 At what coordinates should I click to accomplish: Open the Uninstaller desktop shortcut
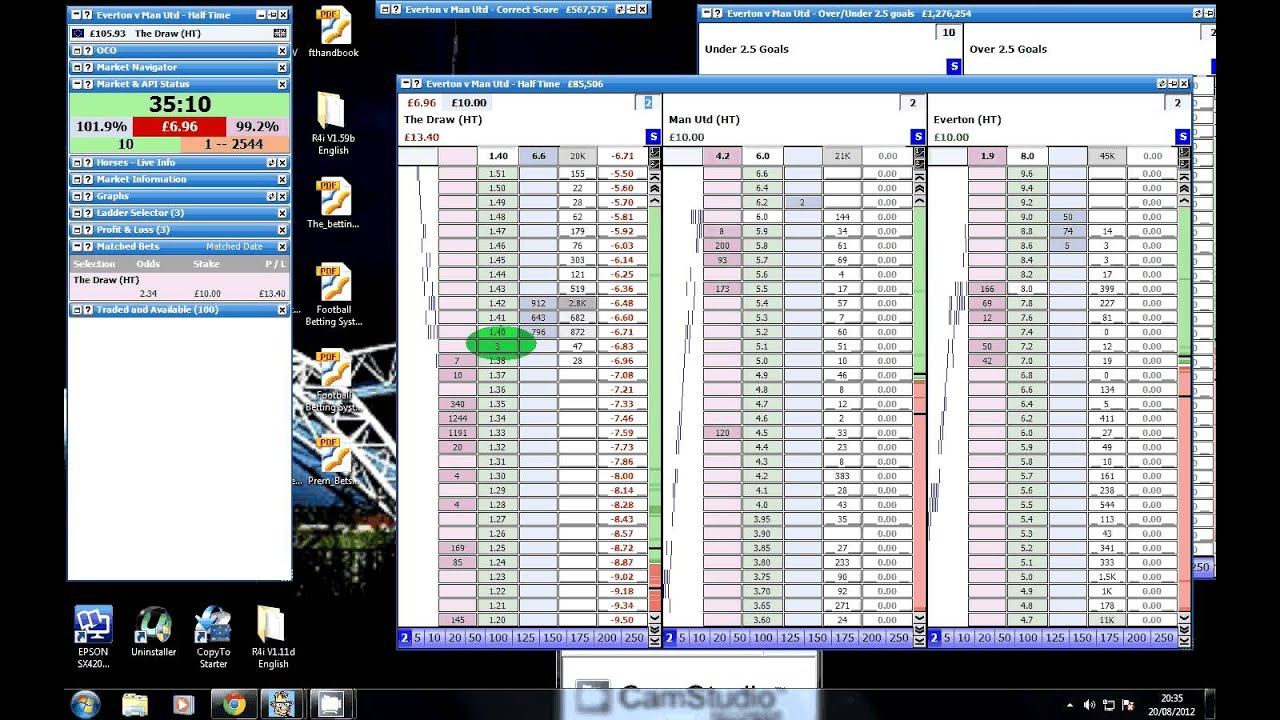click(153, 632)
